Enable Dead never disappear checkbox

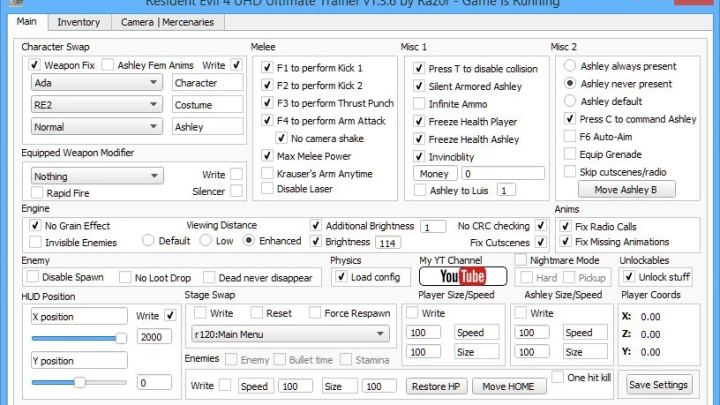[209, 277]
